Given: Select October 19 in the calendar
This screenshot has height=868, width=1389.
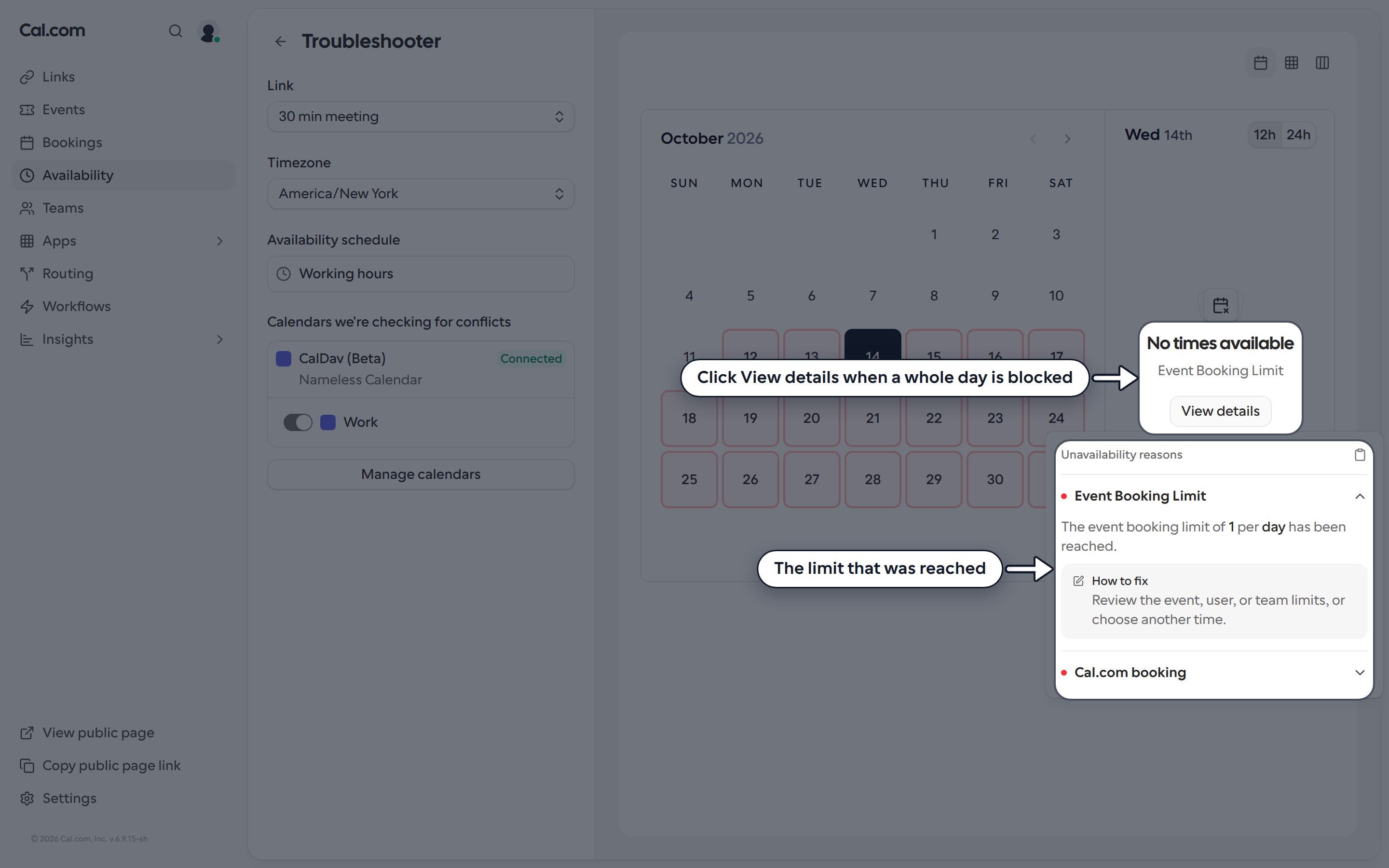Looking at the screenshot, I should pyautogui.click(x=750, y=419).
